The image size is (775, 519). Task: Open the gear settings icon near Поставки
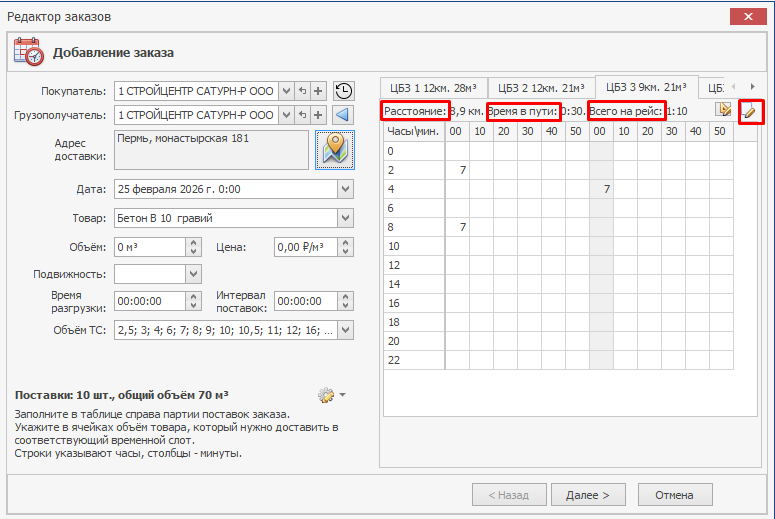[x=326, y=395]
